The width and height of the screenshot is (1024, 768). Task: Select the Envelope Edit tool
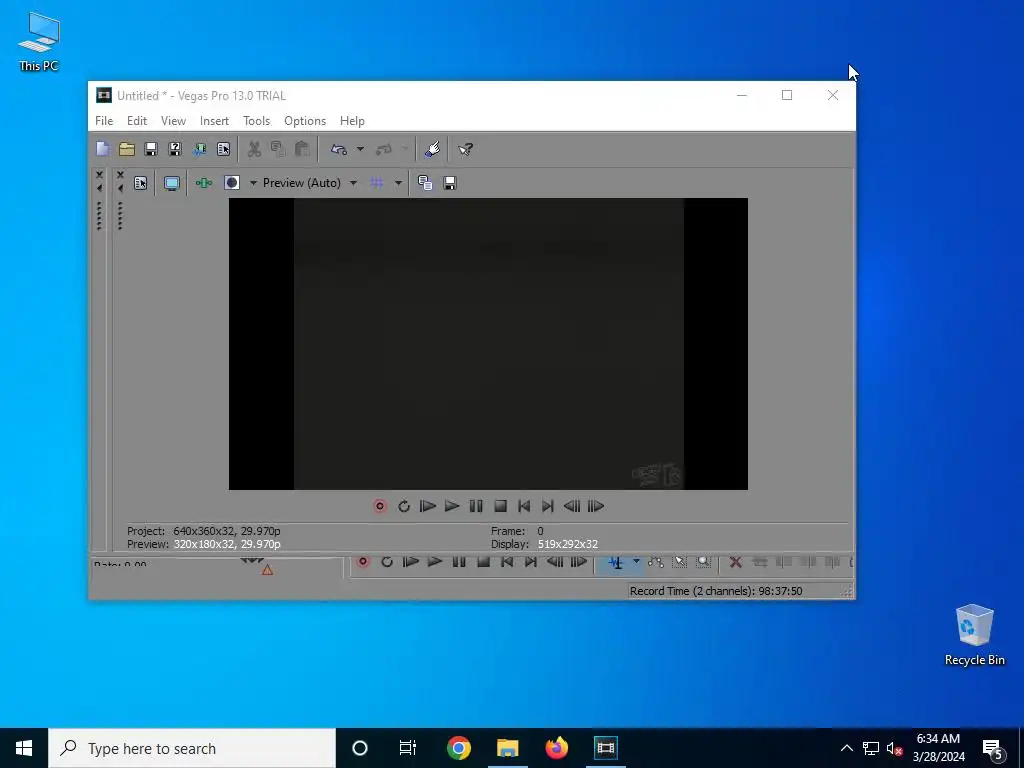point(656,562)
